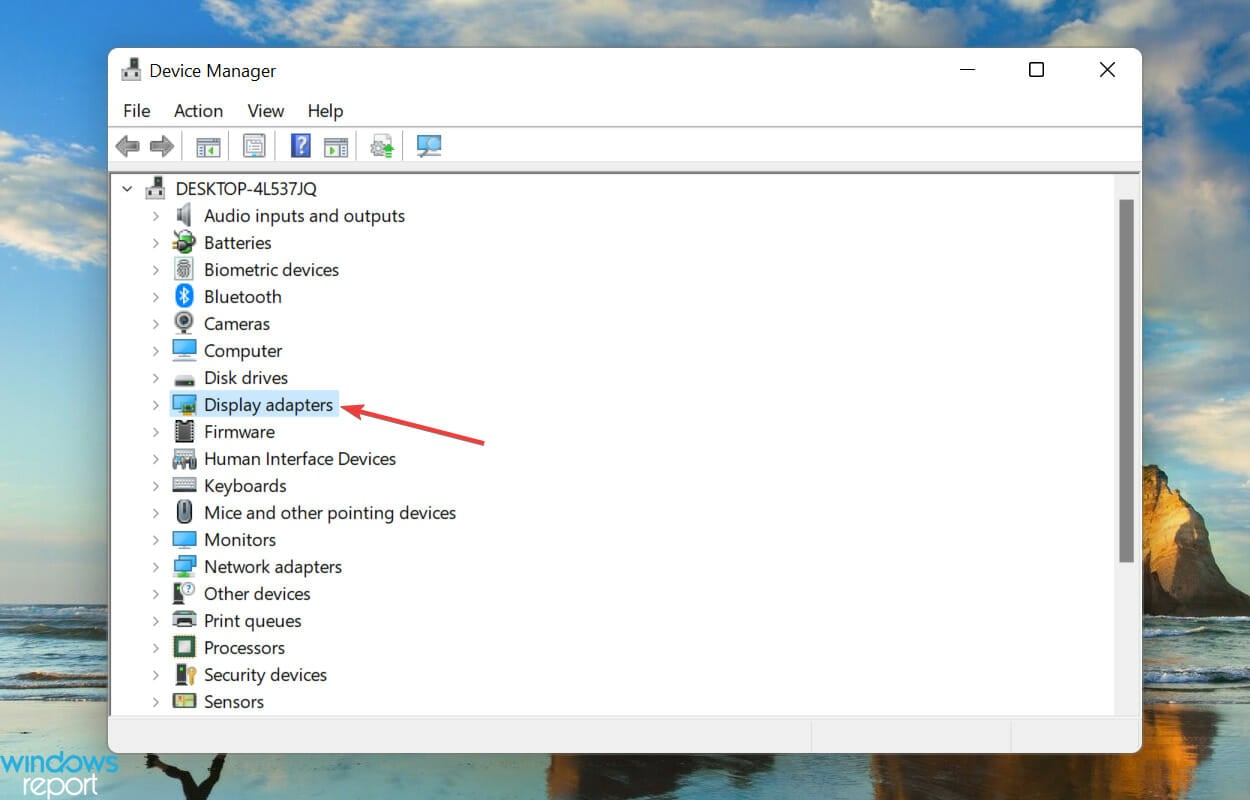Click the blue Help question-mark icon
Screen dimensions: 1250x800
pos(300,146)
